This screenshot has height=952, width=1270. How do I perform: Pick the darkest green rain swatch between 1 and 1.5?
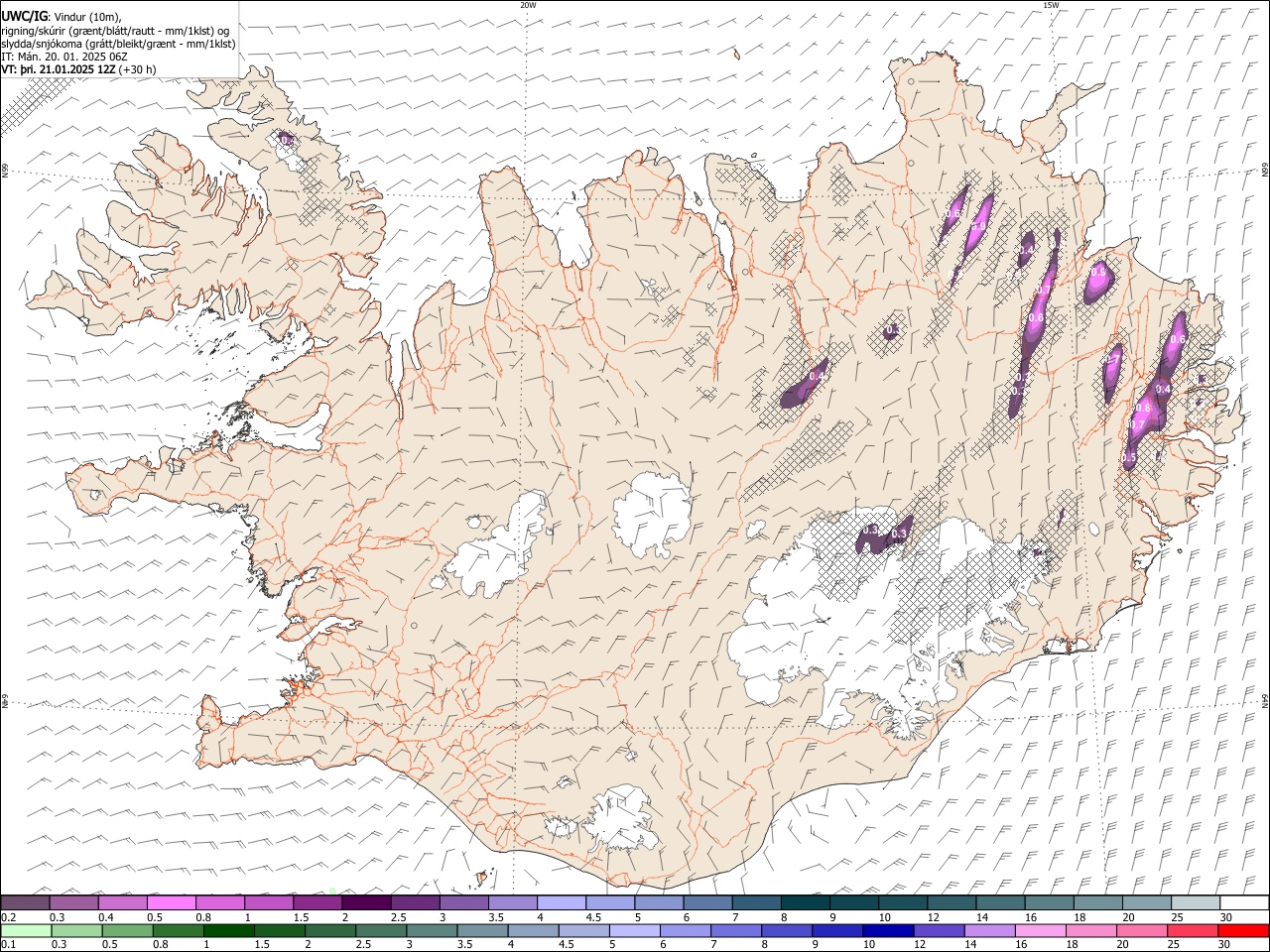229,930
